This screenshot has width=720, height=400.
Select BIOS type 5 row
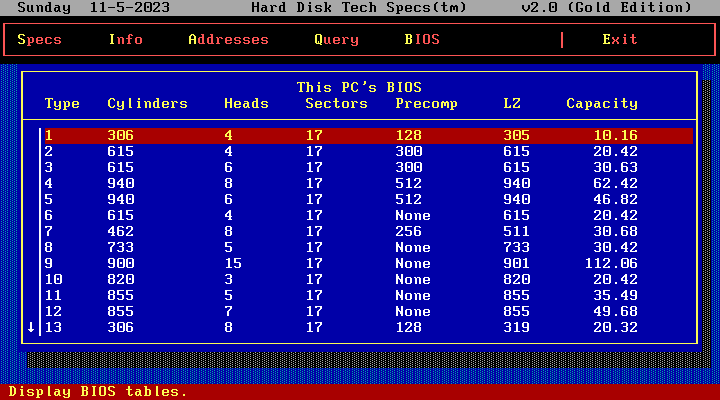[x=369, y=199]
